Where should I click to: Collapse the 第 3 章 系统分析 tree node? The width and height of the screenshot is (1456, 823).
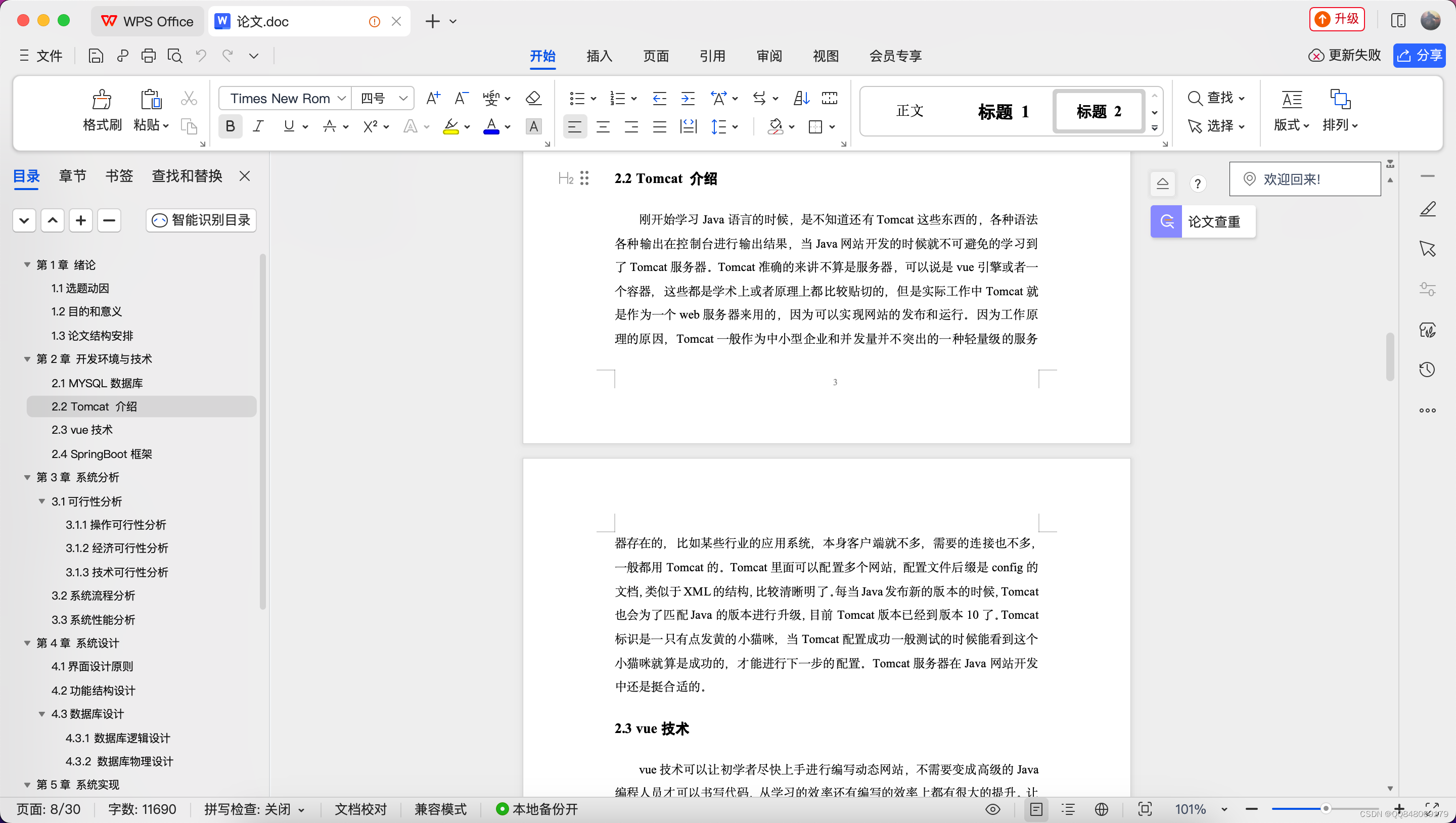pyautogui.click(x=27, y=478)
